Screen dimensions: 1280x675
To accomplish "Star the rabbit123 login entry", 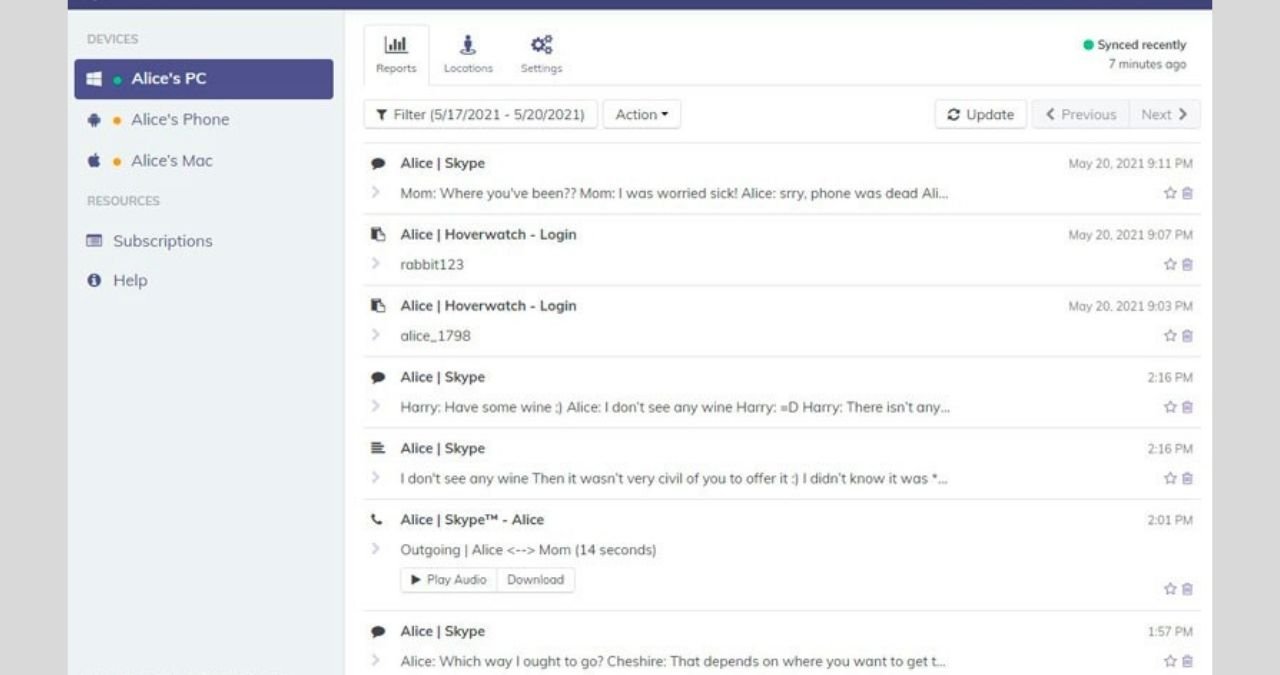I will (x=1170, y=265).
